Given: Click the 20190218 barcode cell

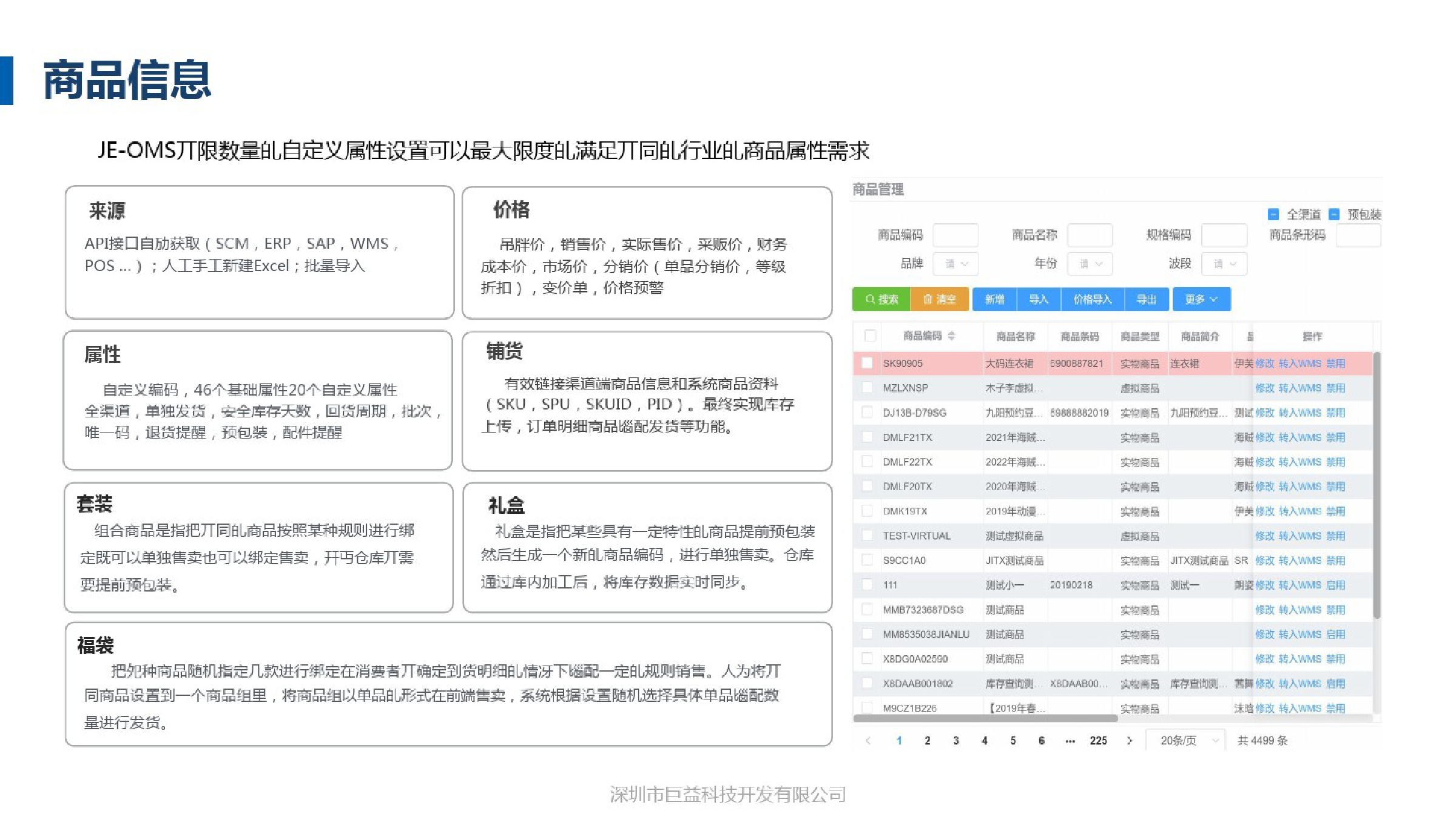Looking at the screenshot, I should pos(1071,585).
